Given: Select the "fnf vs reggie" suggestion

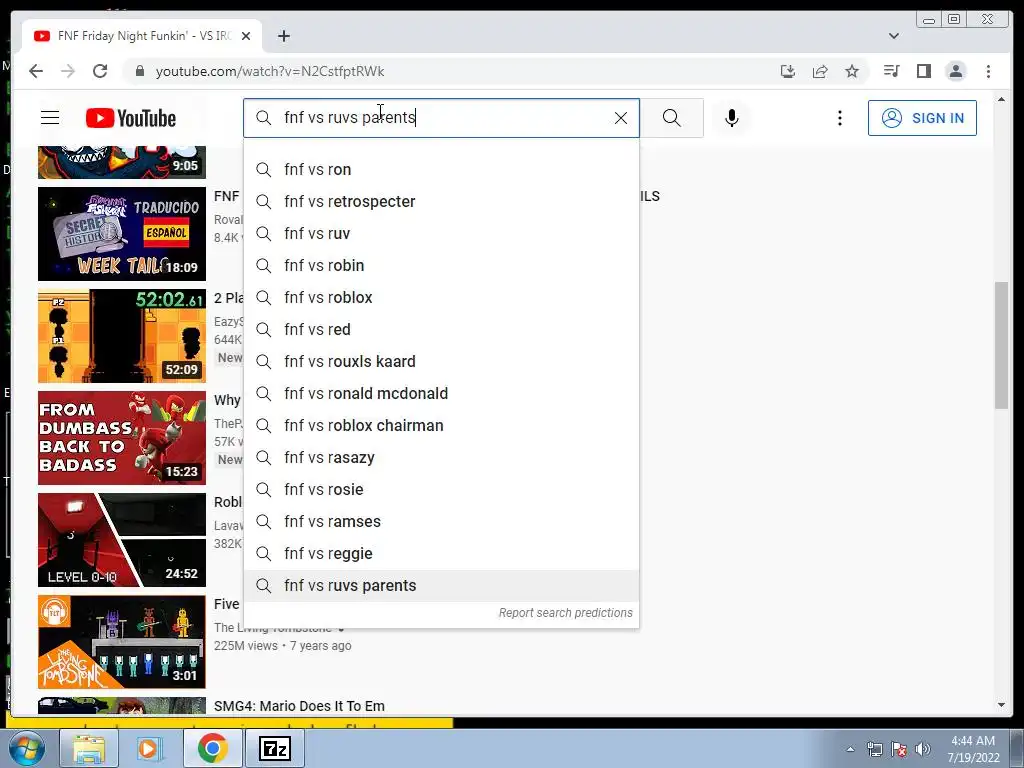Looking at the screenshot, I should point(441,553).
